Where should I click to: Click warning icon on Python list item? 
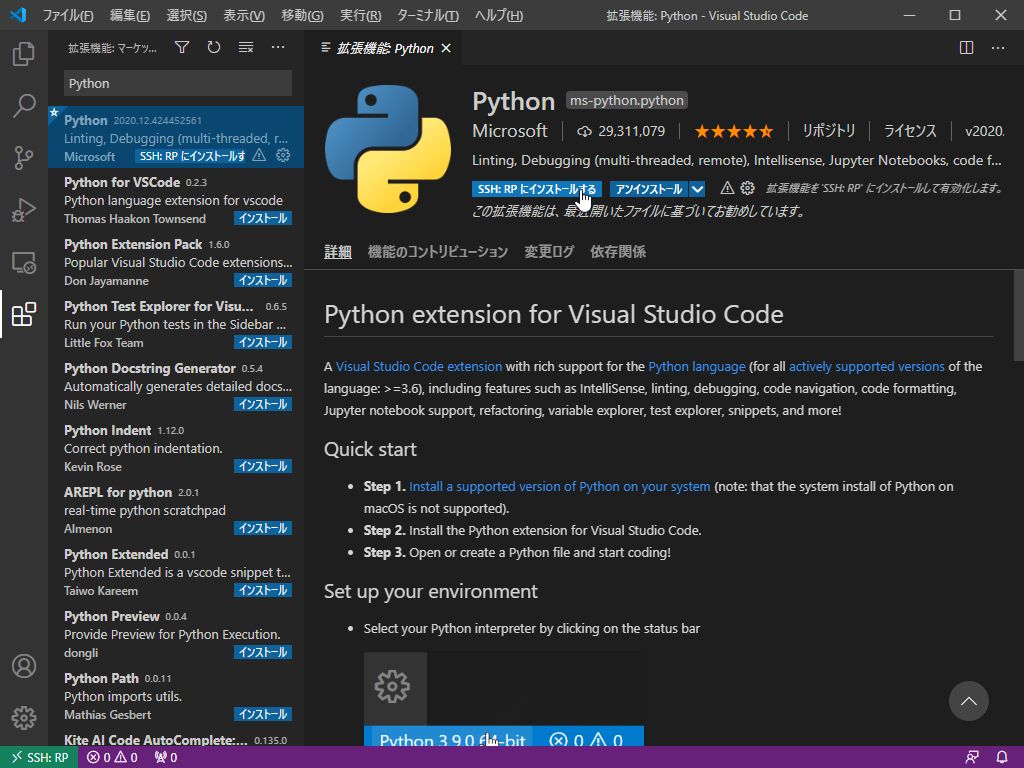(x=259, y=155)
